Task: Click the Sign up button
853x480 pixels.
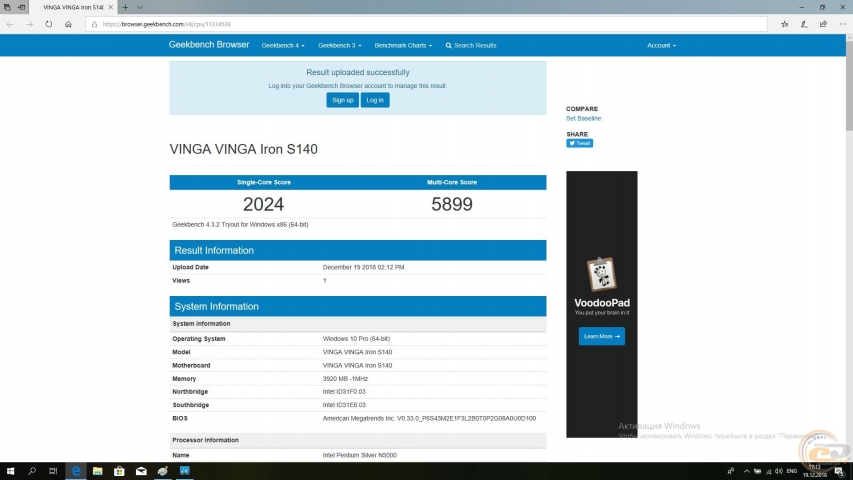Action: pos(342,100)
